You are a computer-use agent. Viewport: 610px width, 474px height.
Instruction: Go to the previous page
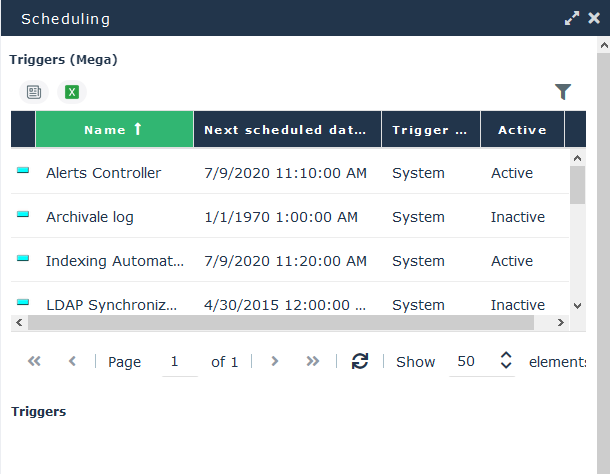tap(72, 362)
